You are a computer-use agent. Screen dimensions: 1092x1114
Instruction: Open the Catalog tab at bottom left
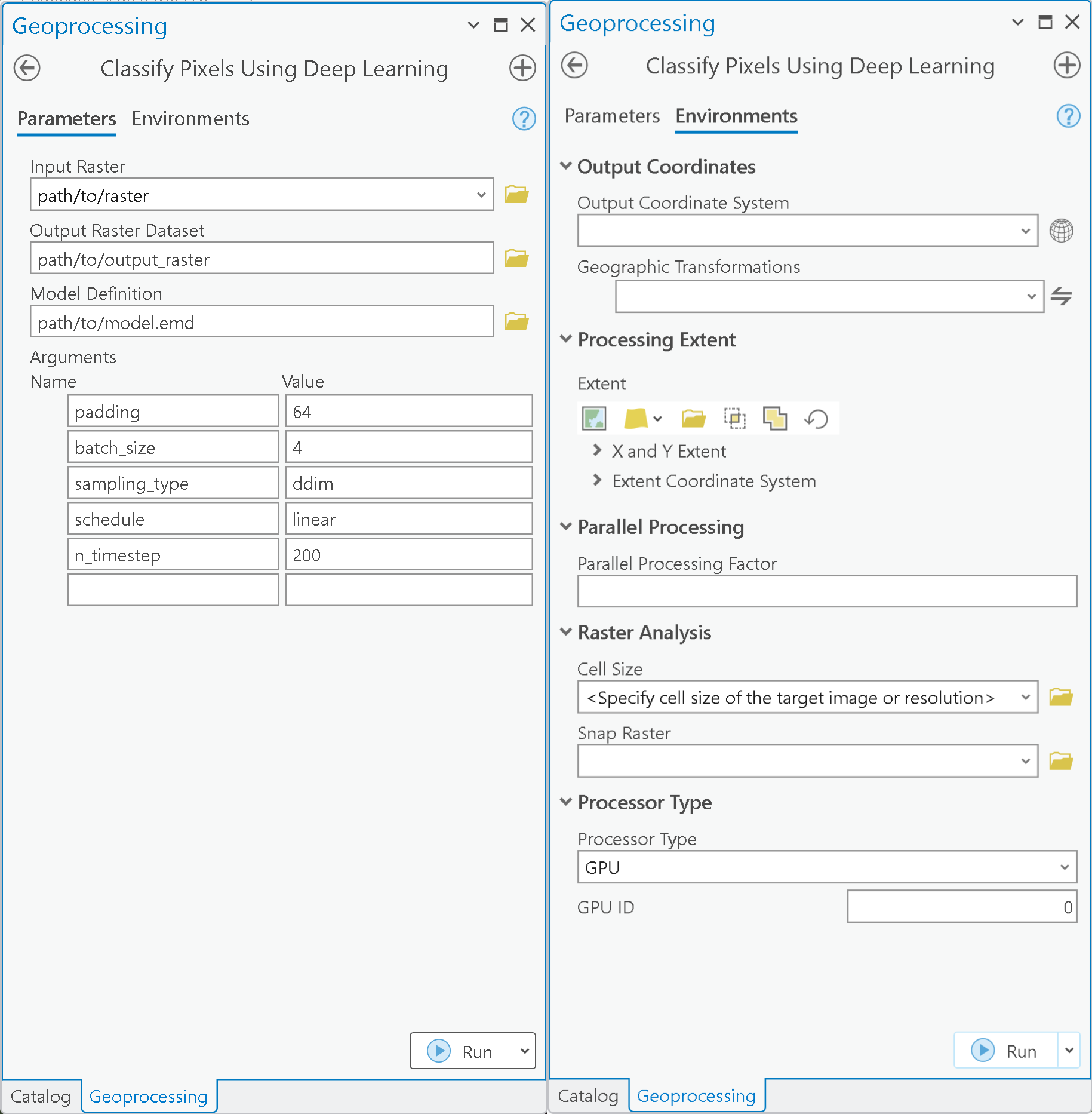coord(41,1097)
